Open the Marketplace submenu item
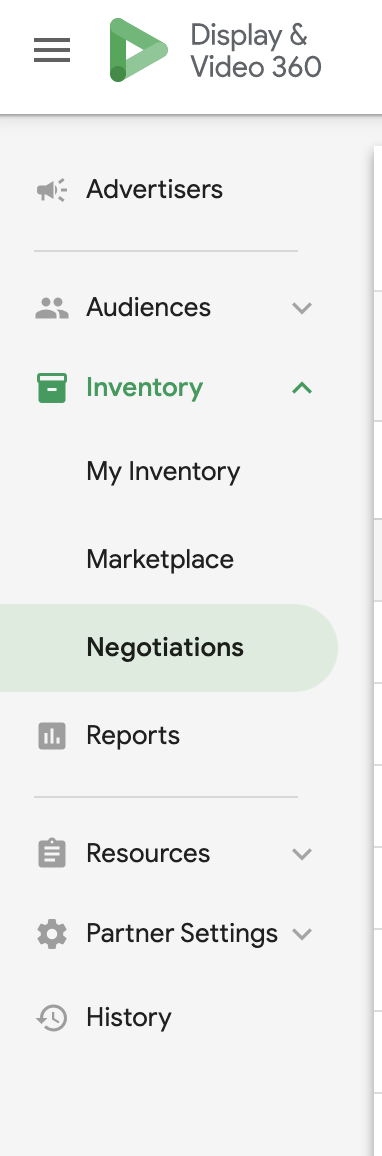This screenshot has width=382, height=1156. [x=160, y=559]
